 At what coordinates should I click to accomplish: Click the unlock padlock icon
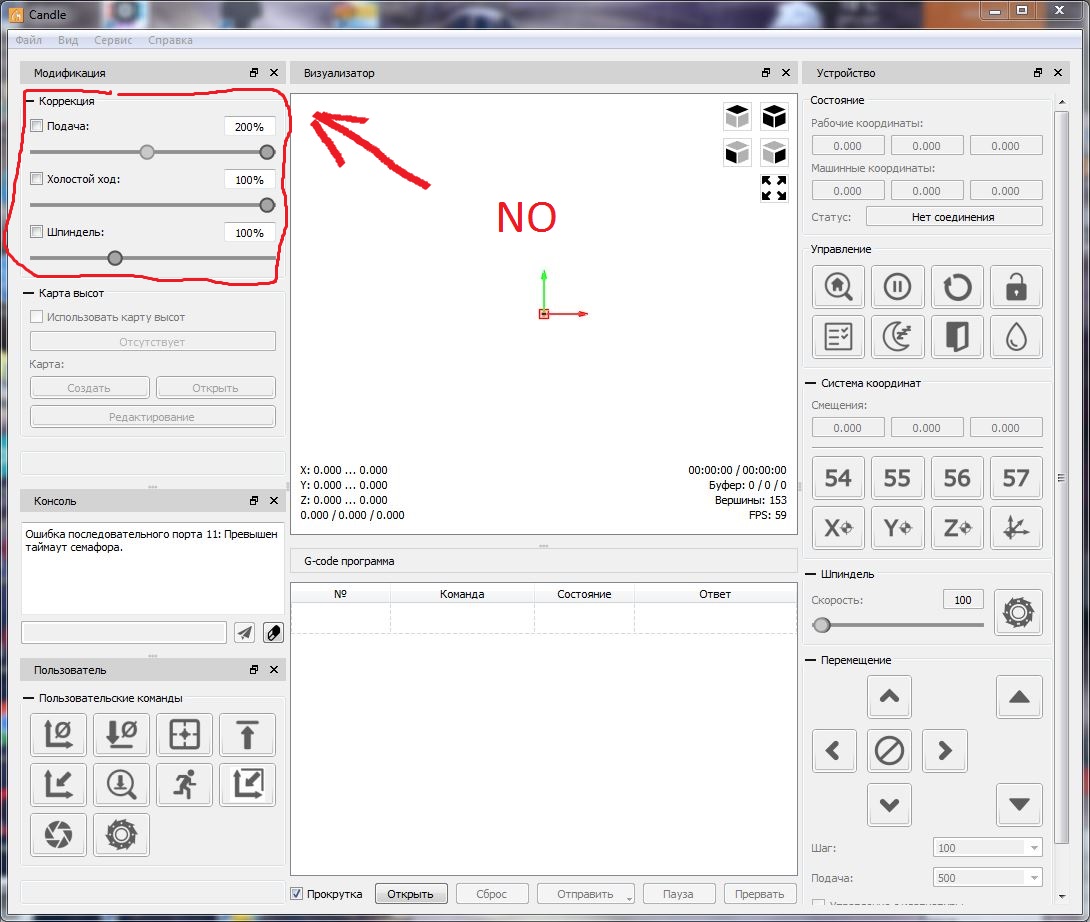[1016, 287]
